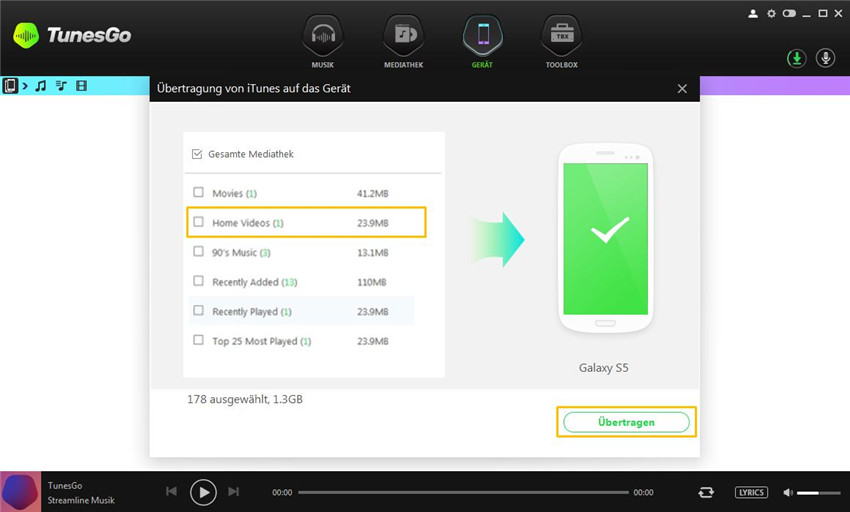Skip to previous track
This screenshot has width=850, height=512.
(x=171, y=491)
